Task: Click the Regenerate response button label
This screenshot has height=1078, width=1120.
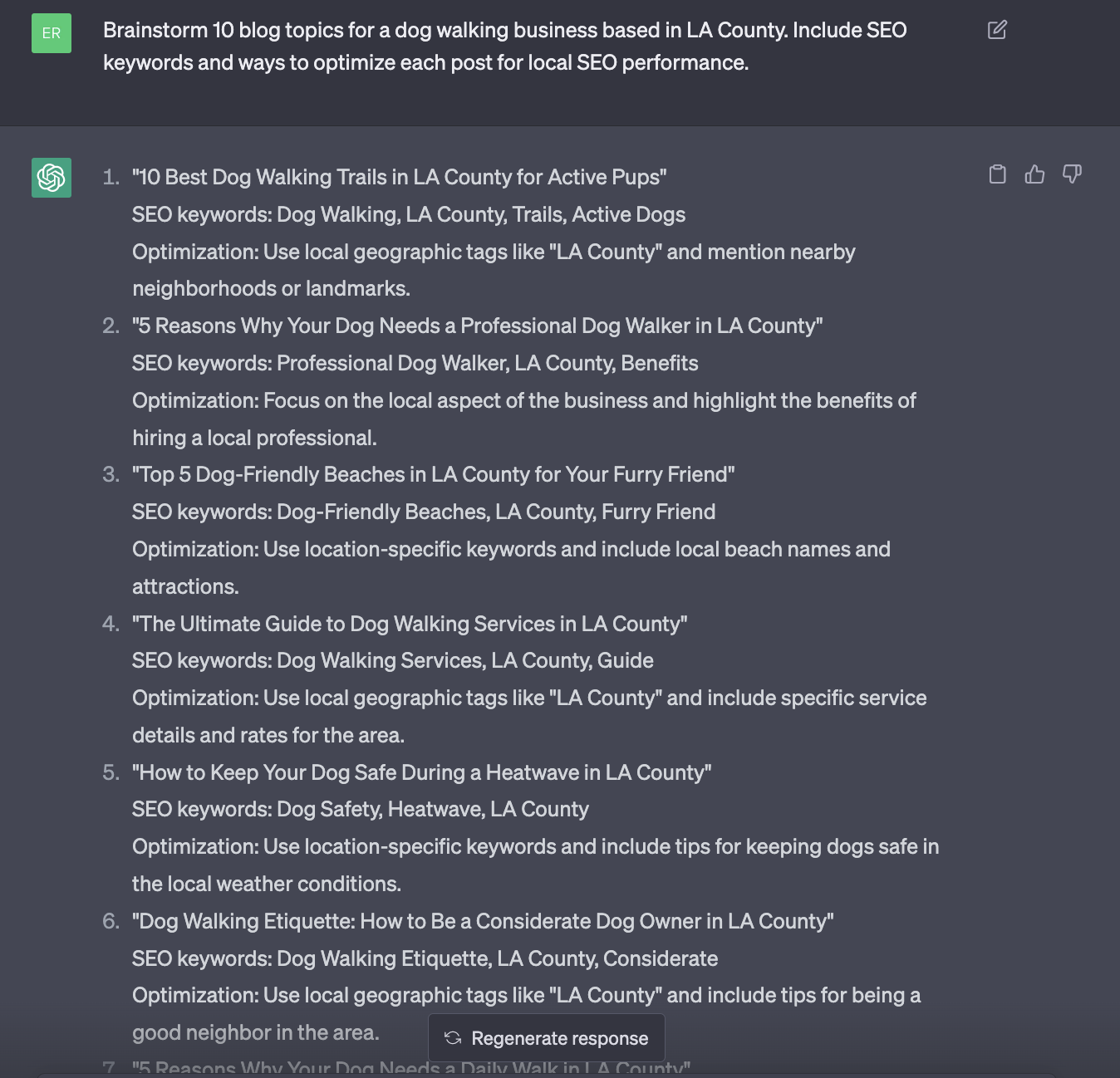Action: click(559, 1038)
